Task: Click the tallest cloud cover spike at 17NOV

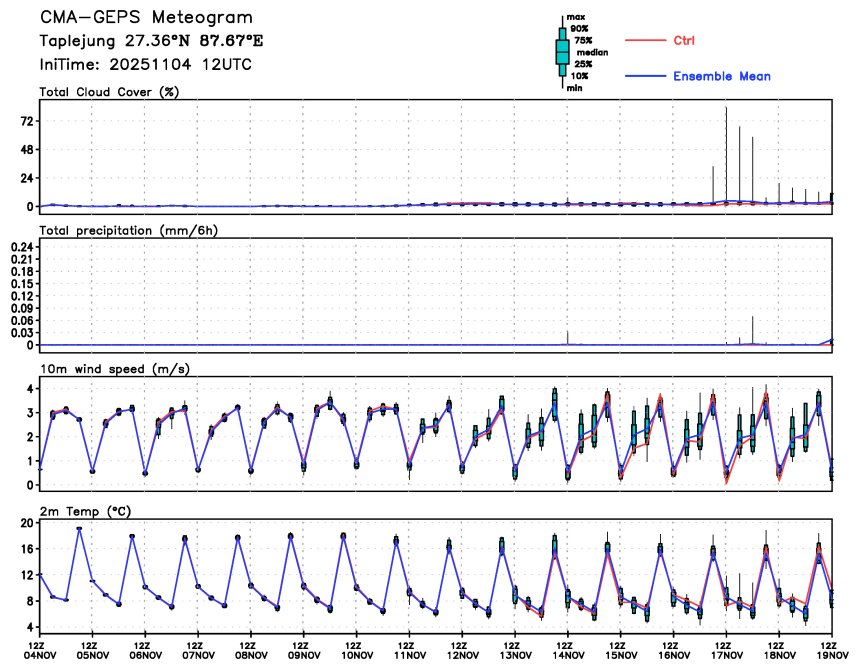Action: pos(726,150)
